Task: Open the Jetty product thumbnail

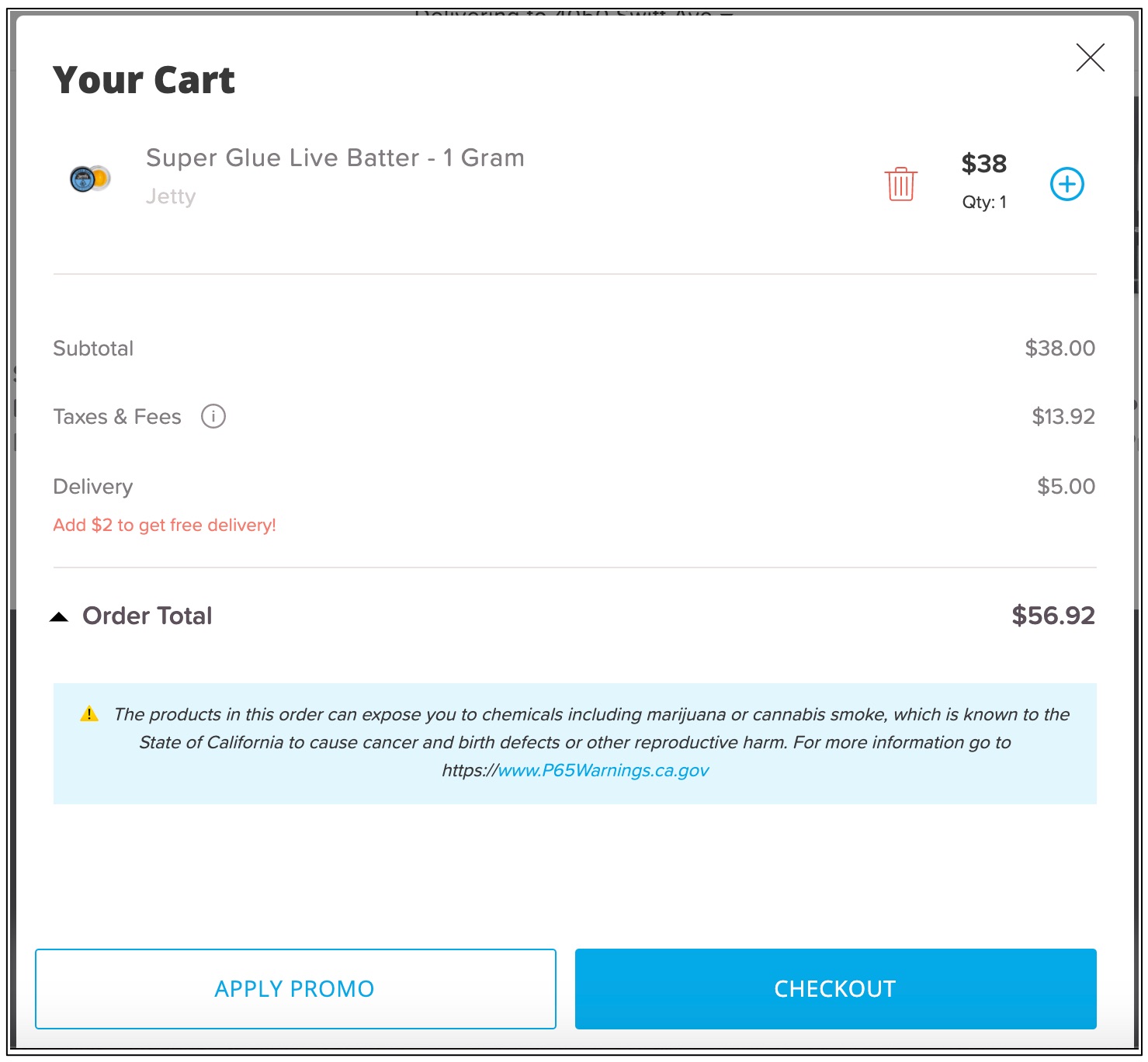Action: pos(90,179)
